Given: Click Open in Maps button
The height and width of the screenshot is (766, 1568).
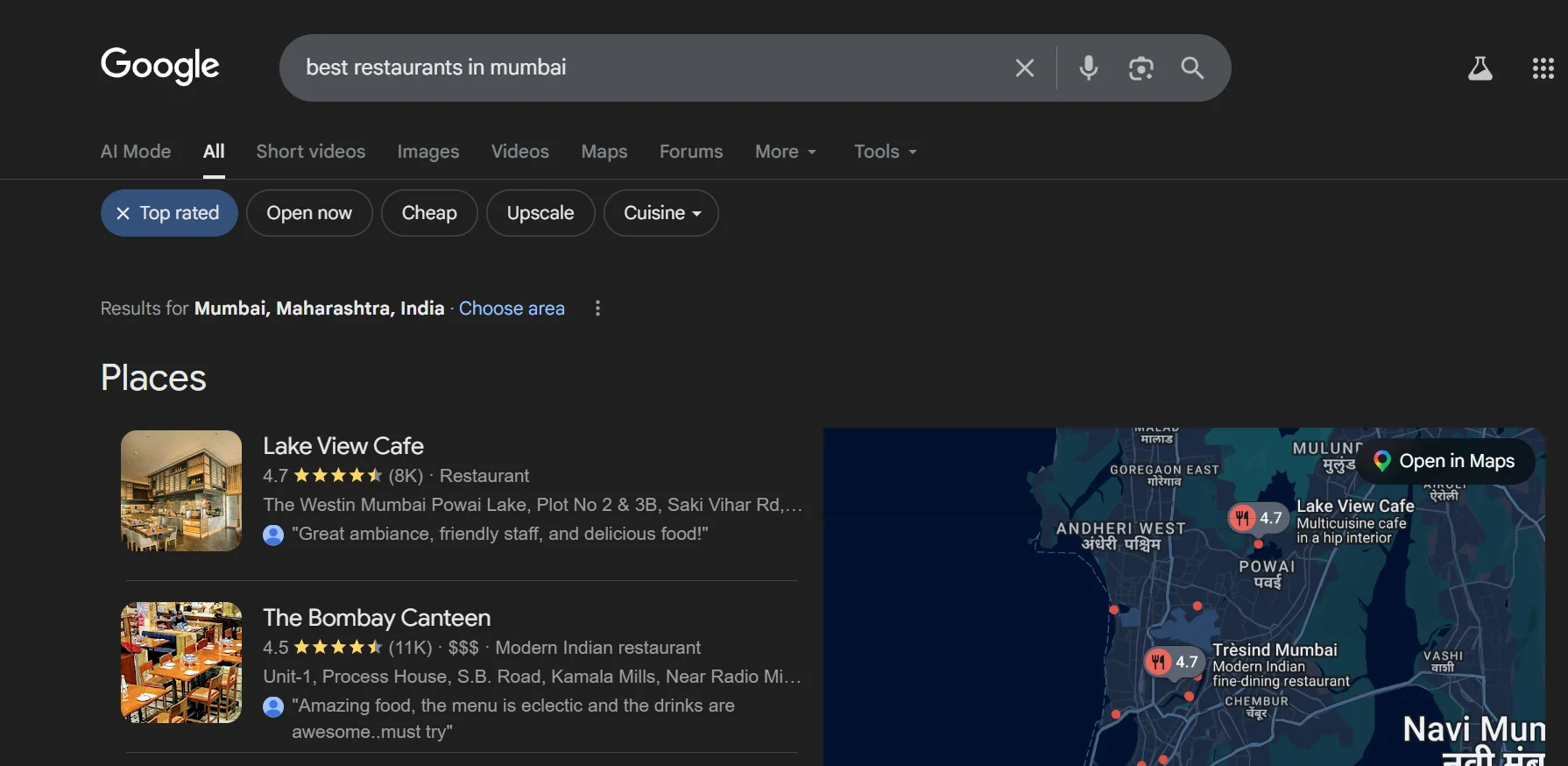Looking at the screenshot, I should coord(1445,461).
